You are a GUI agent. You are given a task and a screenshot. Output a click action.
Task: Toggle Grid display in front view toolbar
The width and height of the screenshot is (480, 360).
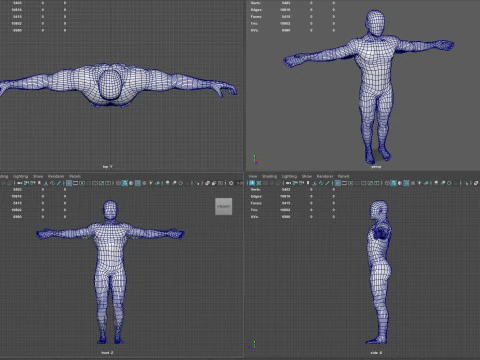click(69, 183)
